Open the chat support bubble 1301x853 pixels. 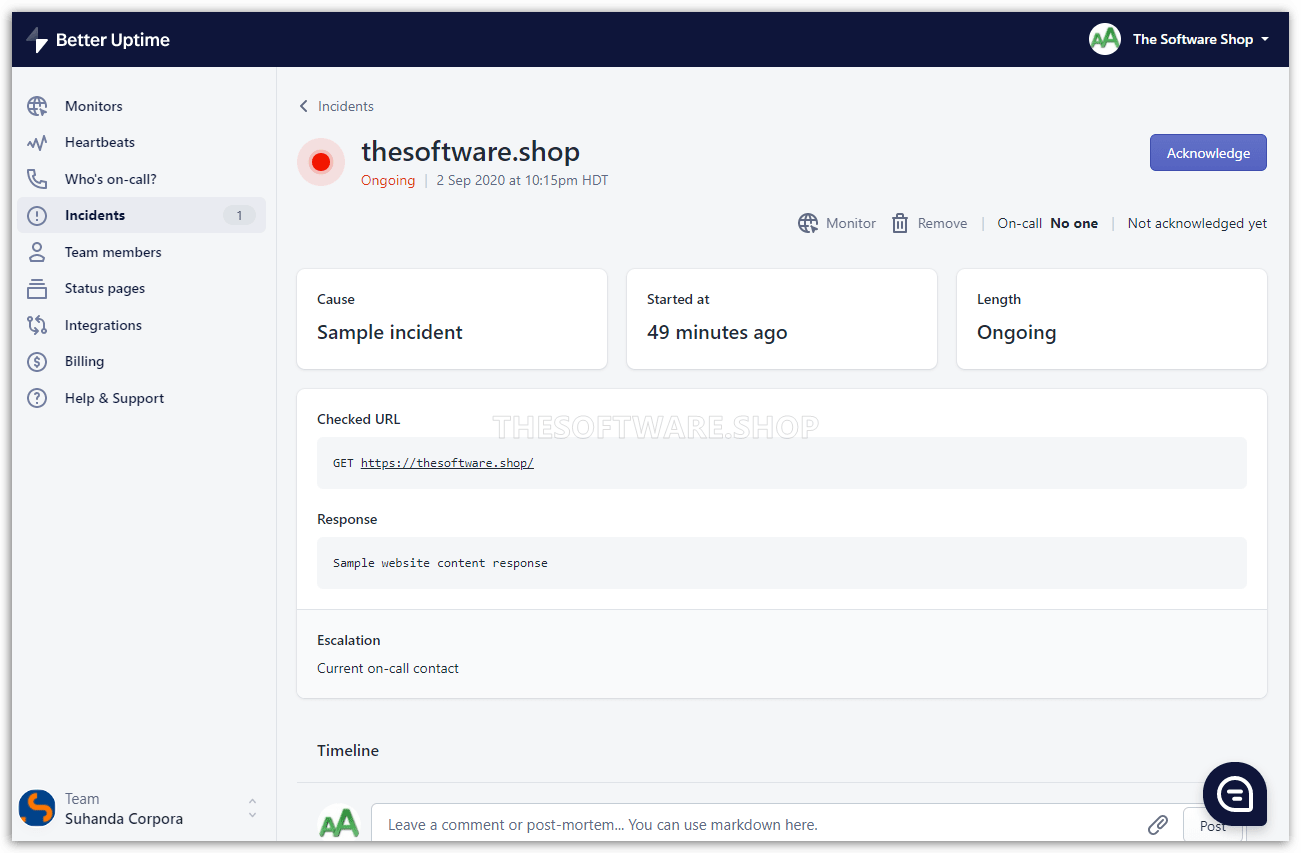(x=1235, y=794)
